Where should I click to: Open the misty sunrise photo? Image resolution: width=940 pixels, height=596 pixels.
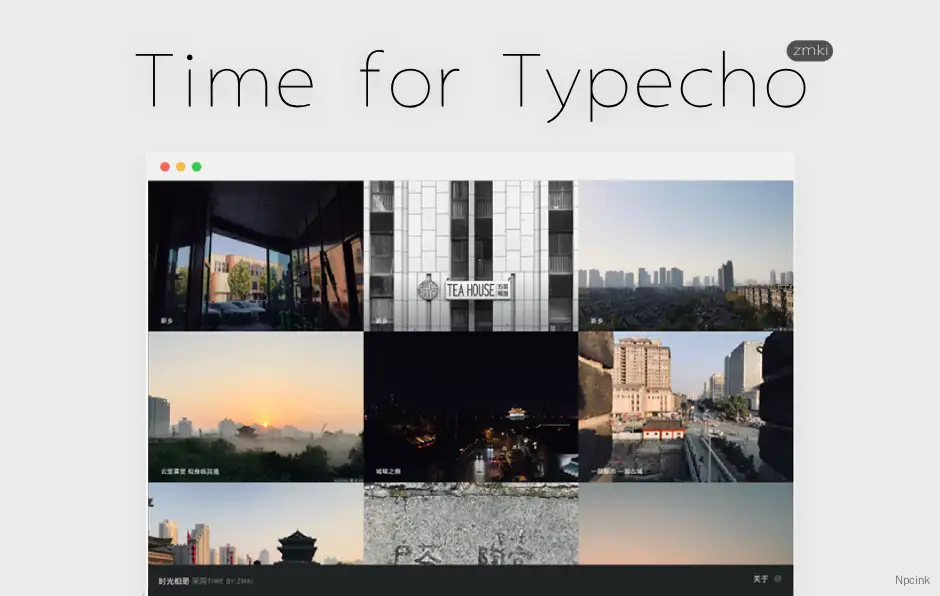click(x=255, y=407)
